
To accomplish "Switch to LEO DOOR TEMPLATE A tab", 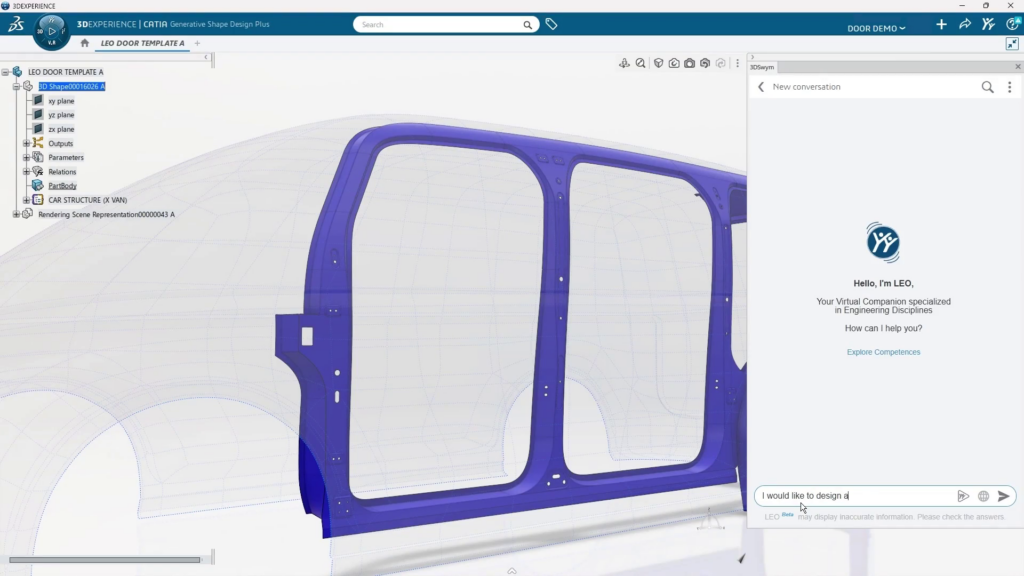I will point(142,43).
